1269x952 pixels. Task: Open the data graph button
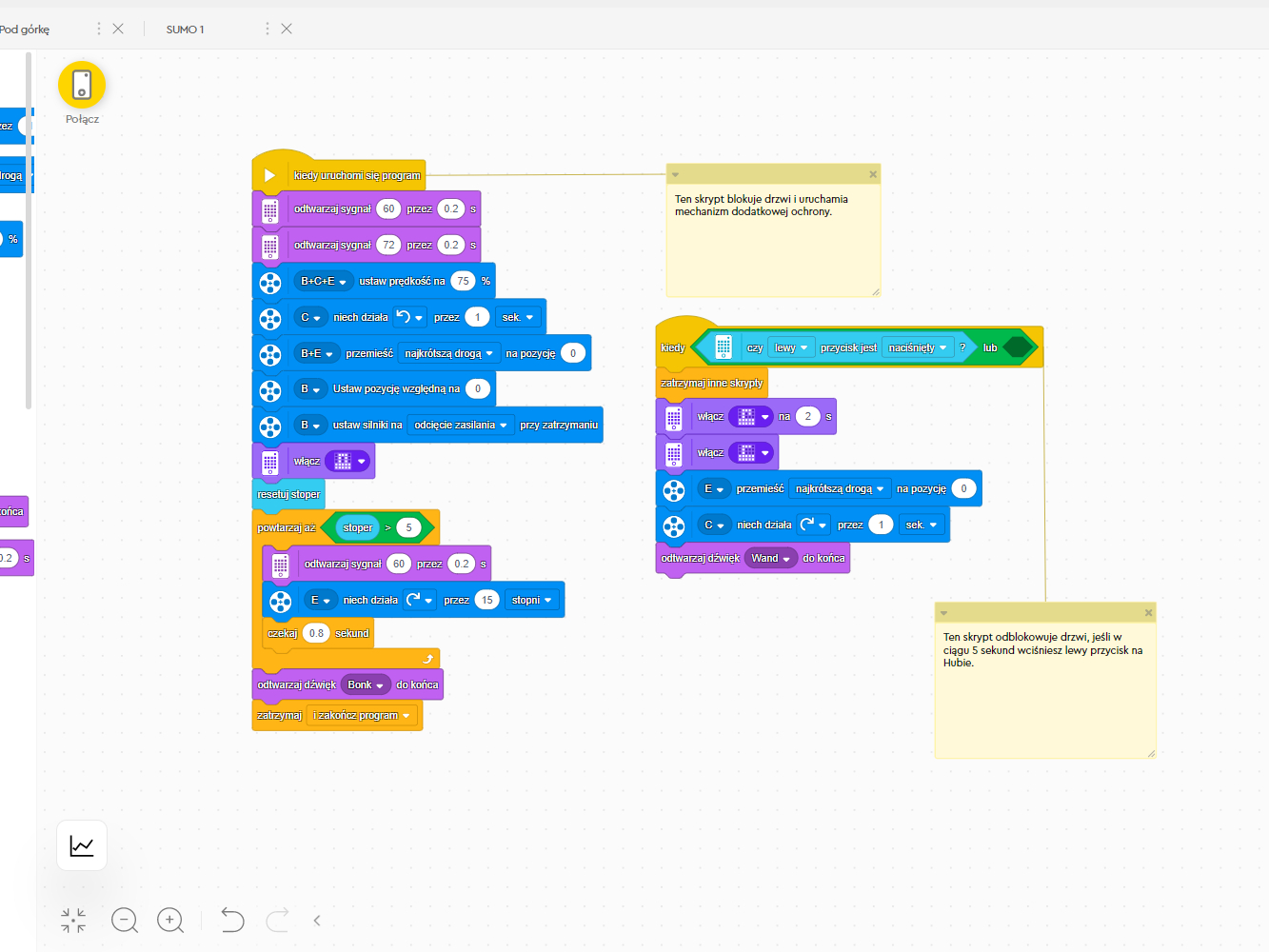coord(82,845)
